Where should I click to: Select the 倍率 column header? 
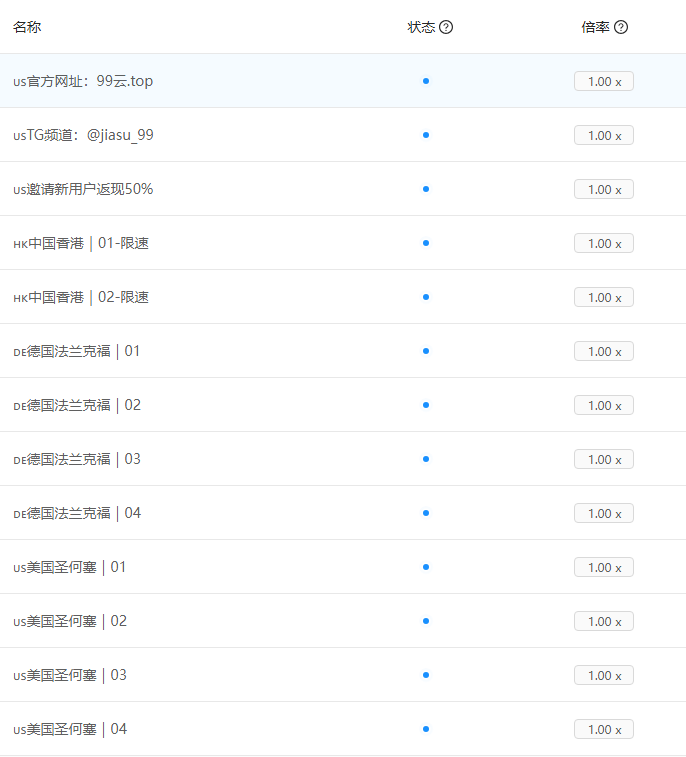click(595, 27)
